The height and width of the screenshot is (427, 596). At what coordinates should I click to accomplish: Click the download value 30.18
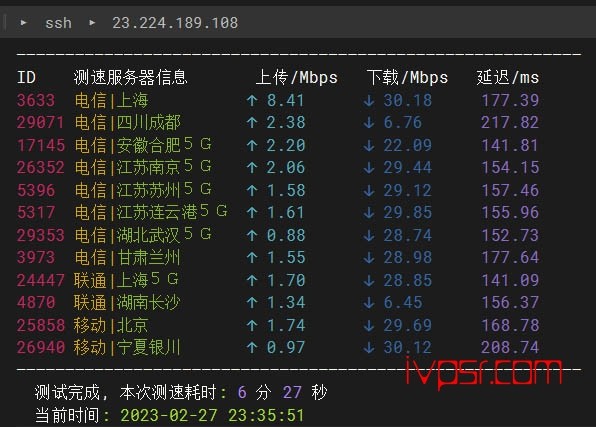coord(407,101)
